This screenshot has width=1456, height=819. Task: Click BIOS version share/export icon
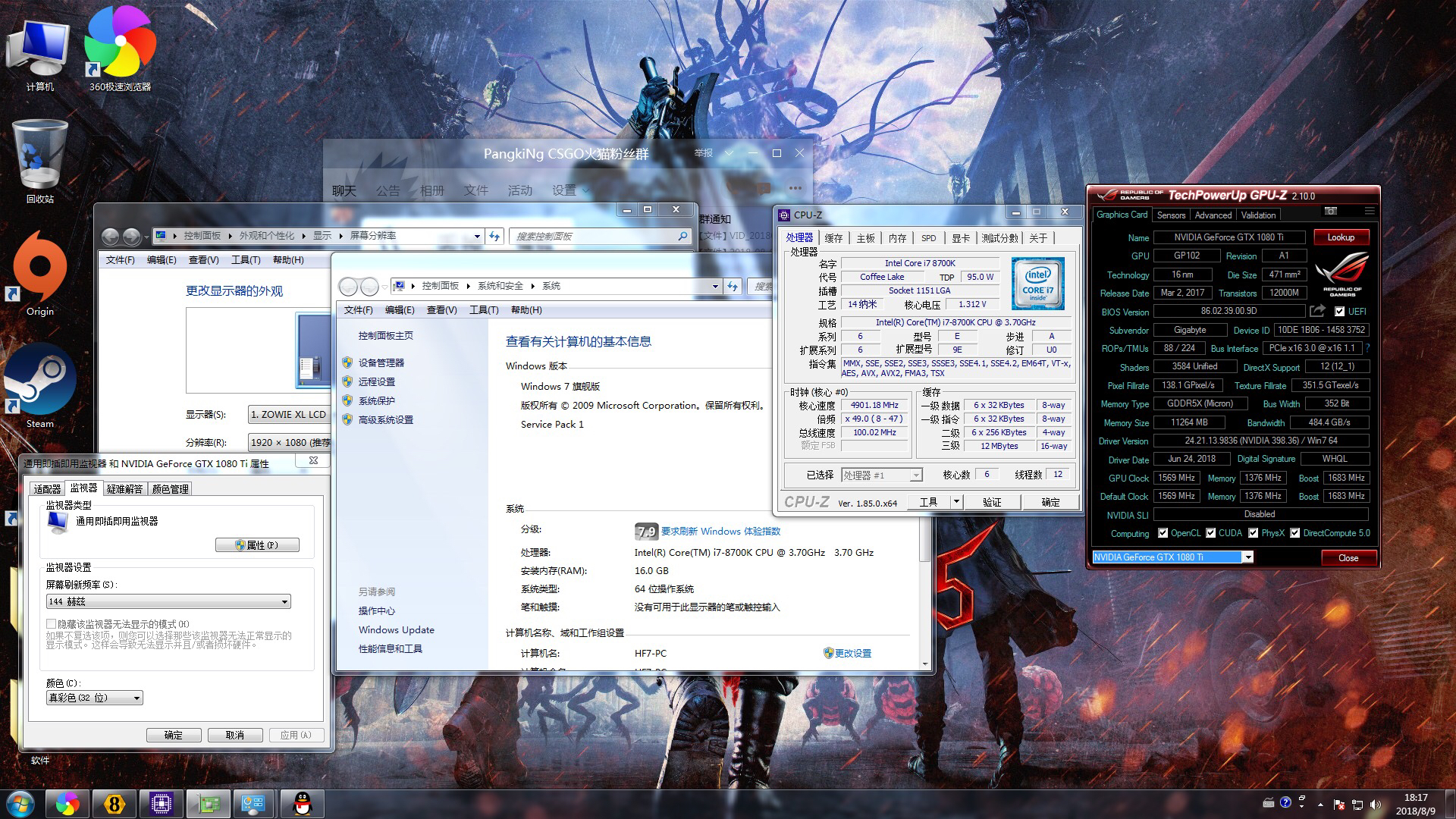pyautogui.click(x=1317, y=311)
